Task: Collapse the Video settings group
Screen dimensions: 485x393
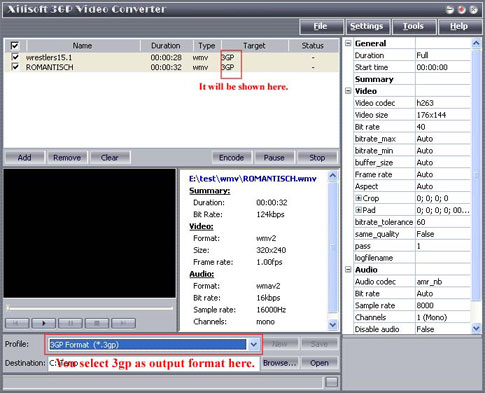Action: pyautogui.click(x=348, y=91)
